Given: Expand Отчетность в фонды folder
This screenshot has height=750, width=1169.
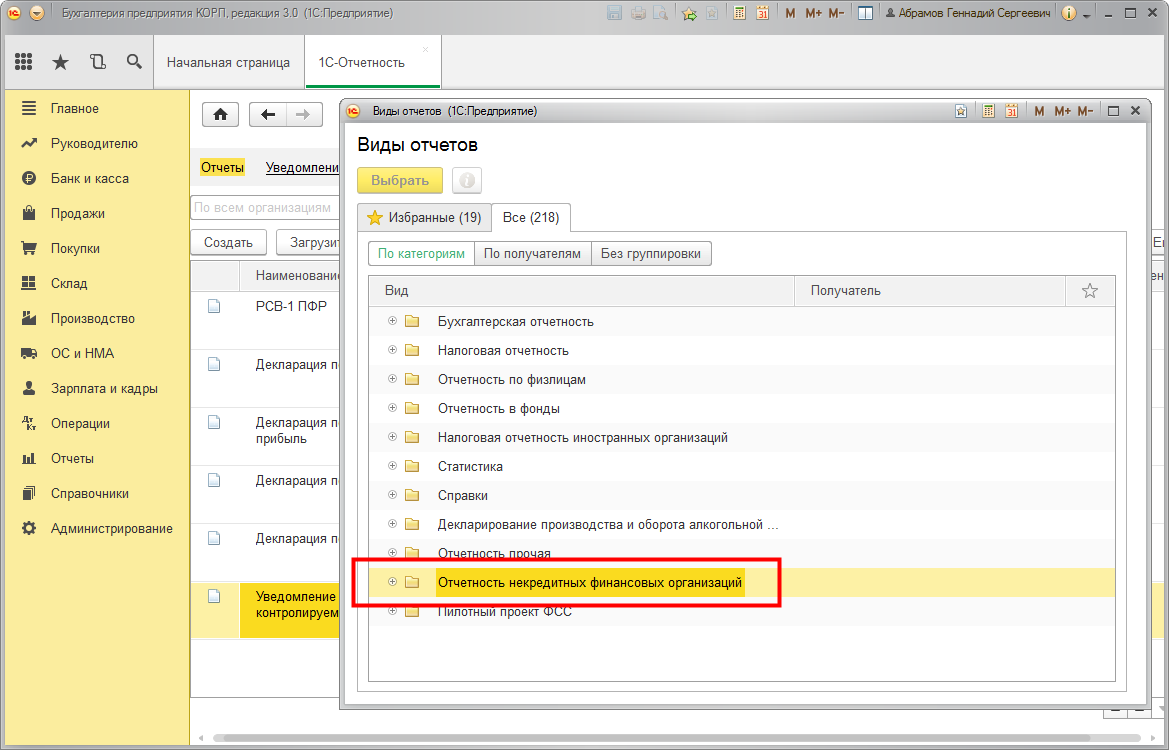Looking at the screenshot, I should point(392,409).
